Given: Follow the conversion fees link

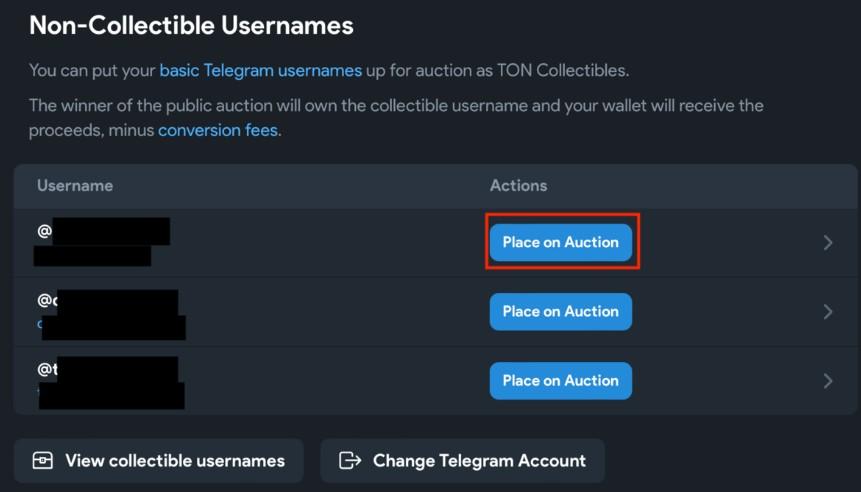Looking at the screenshot, I should [x=218, y=130].
